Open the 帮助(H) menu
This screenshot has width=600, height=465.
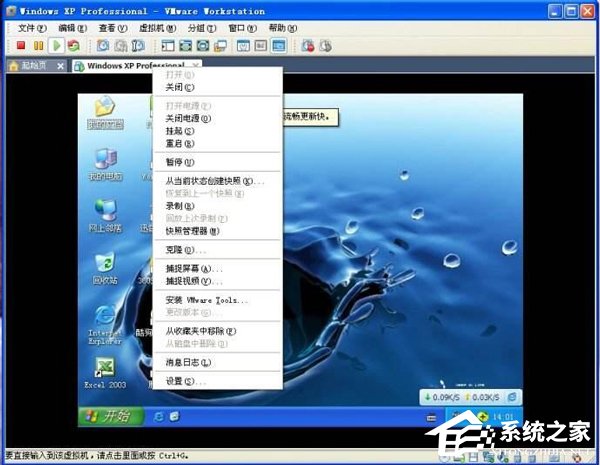(x=283, y=28)
